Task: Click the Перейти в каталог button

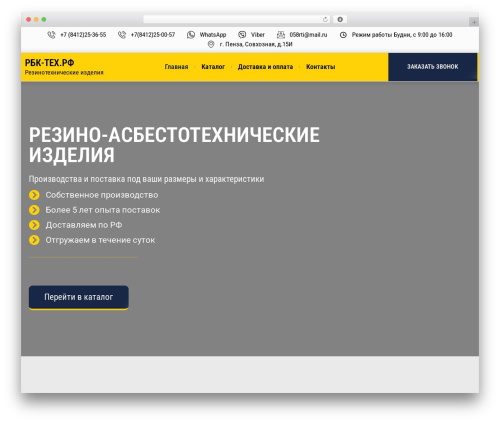Action: pyautogui.click(x=79, y=297)
